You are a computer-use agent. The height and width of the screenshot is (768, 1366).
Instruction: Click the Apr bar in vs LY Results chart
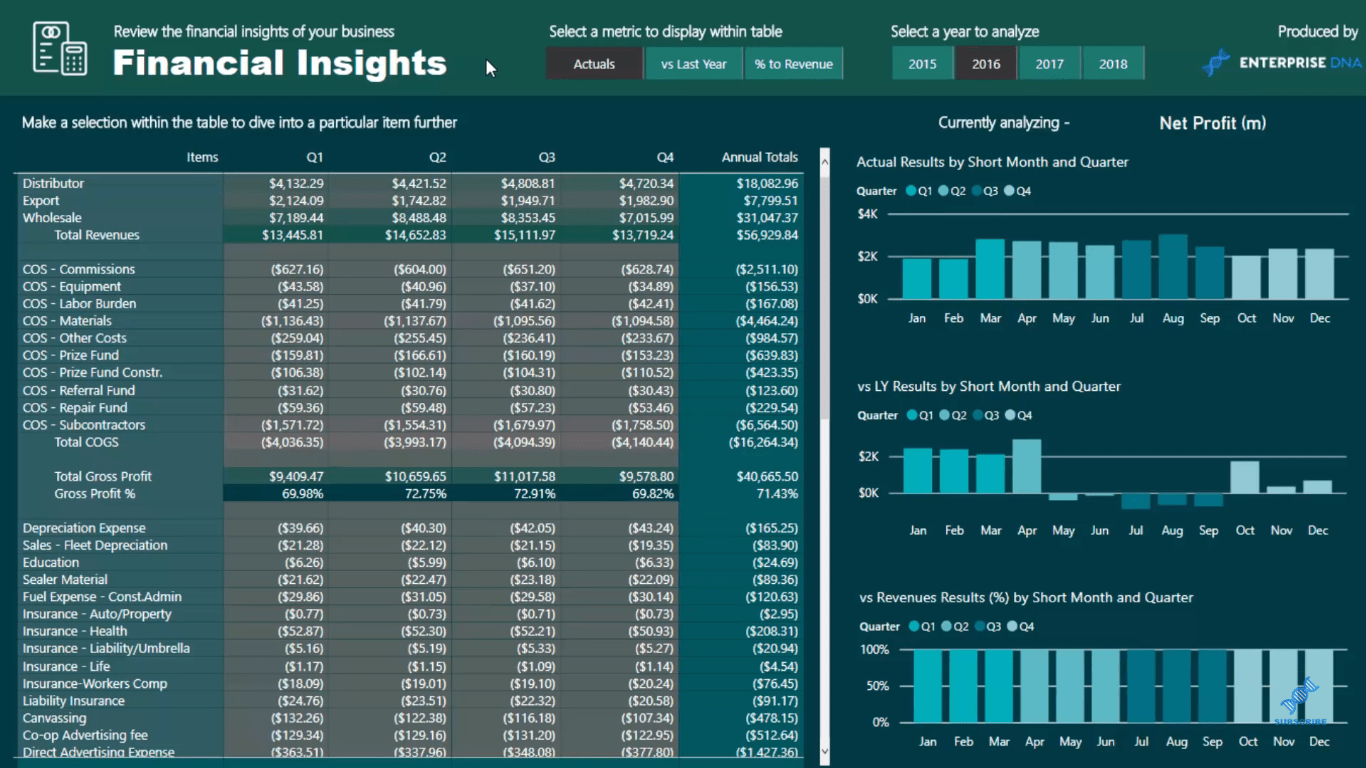coord(1027,466)
